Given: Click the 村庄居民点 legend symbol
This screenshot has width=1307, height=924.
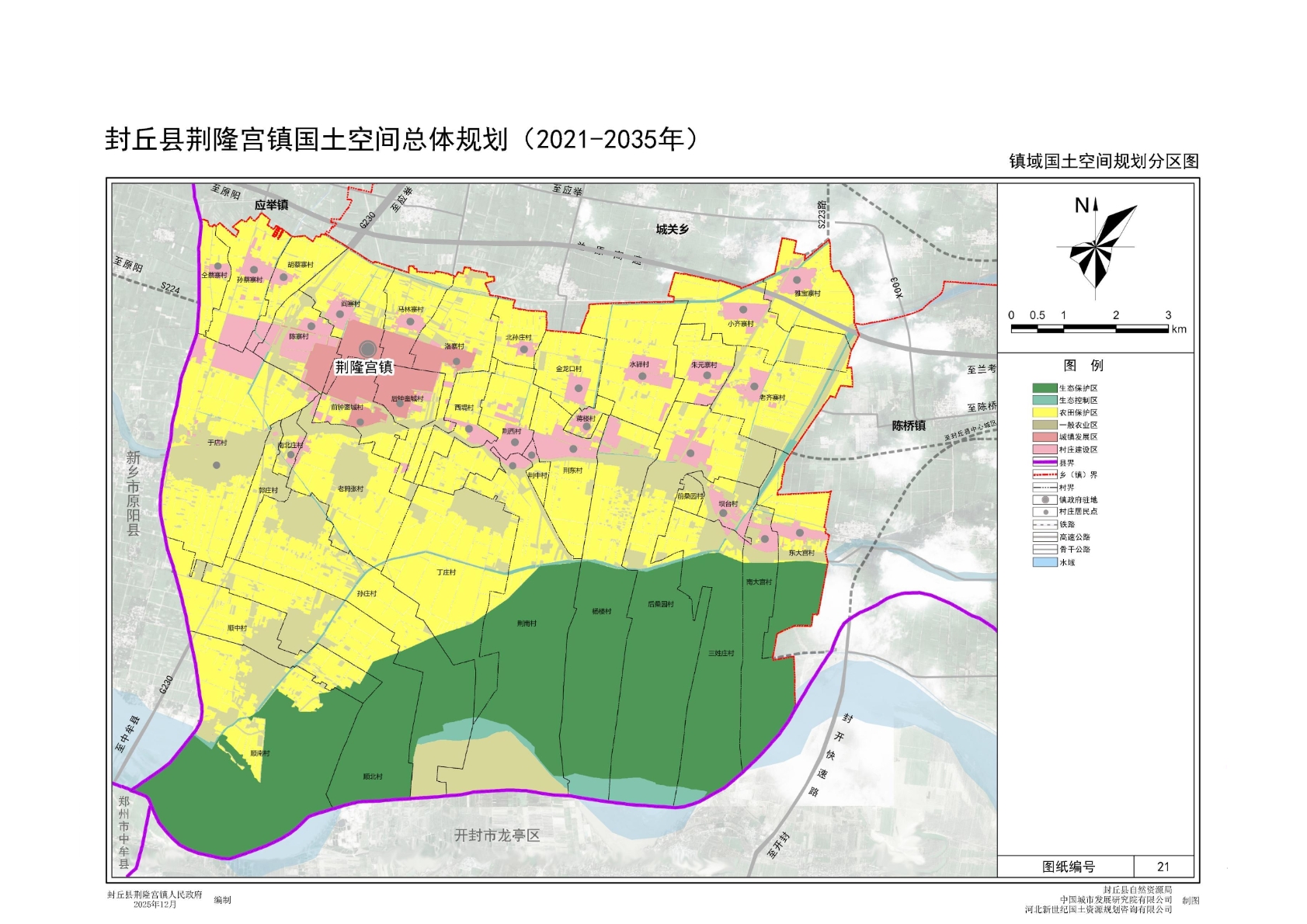Looking at the screenshot, I should pos(1045,512).
